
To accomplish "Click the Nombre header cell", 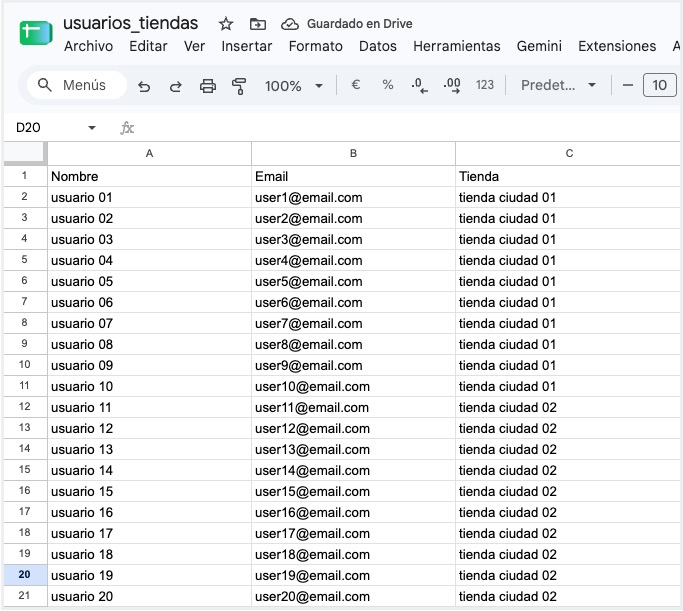I will pos(149,176).
